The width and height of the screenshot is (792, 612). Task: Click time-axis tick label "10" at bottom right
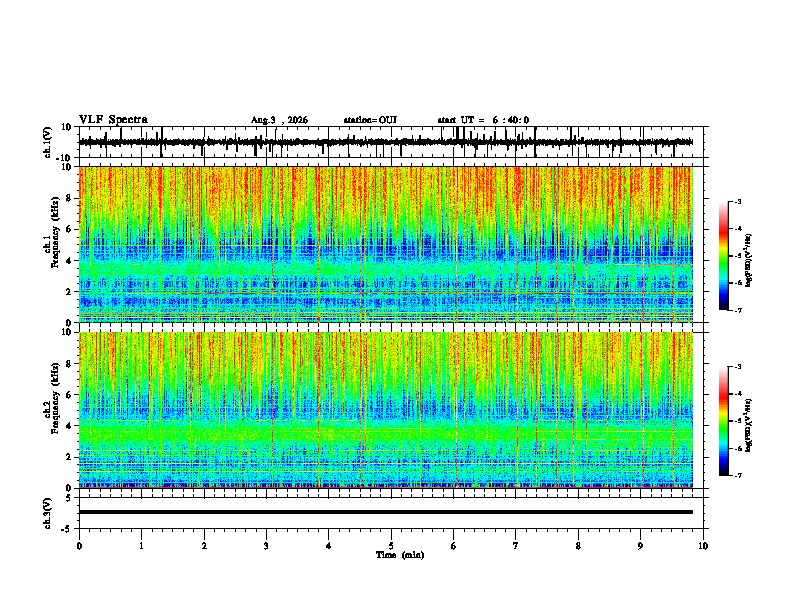(x=703, y=546)
